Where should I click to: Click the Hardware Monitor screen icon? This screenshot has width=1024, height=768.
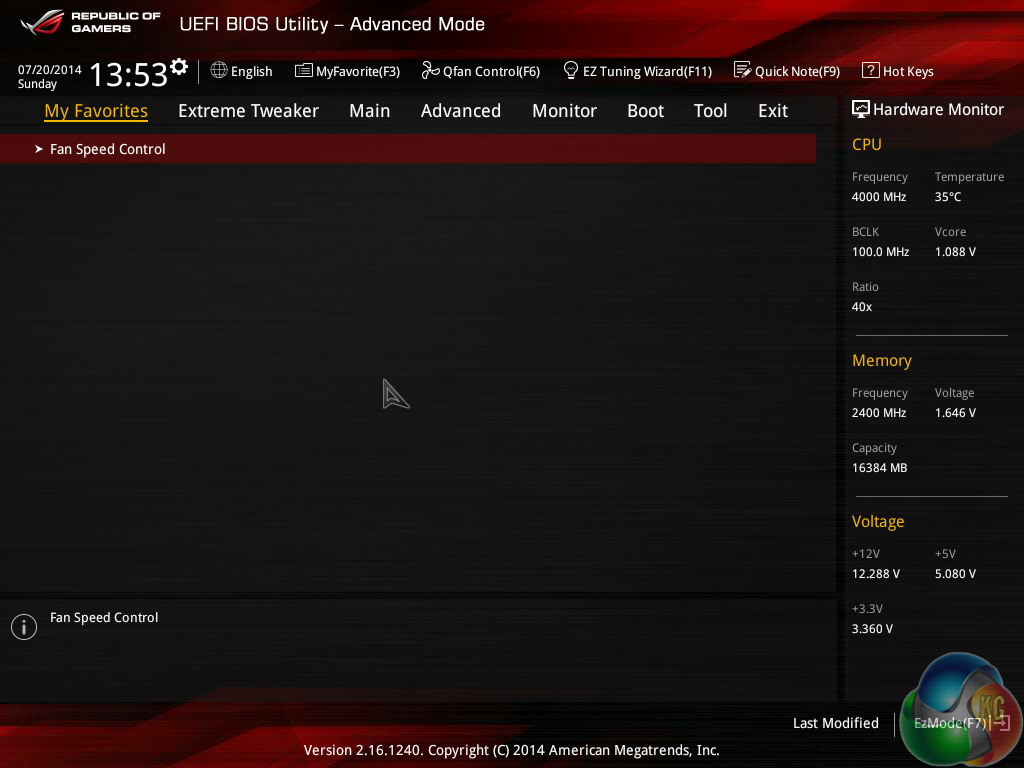[x=861, y=109]
